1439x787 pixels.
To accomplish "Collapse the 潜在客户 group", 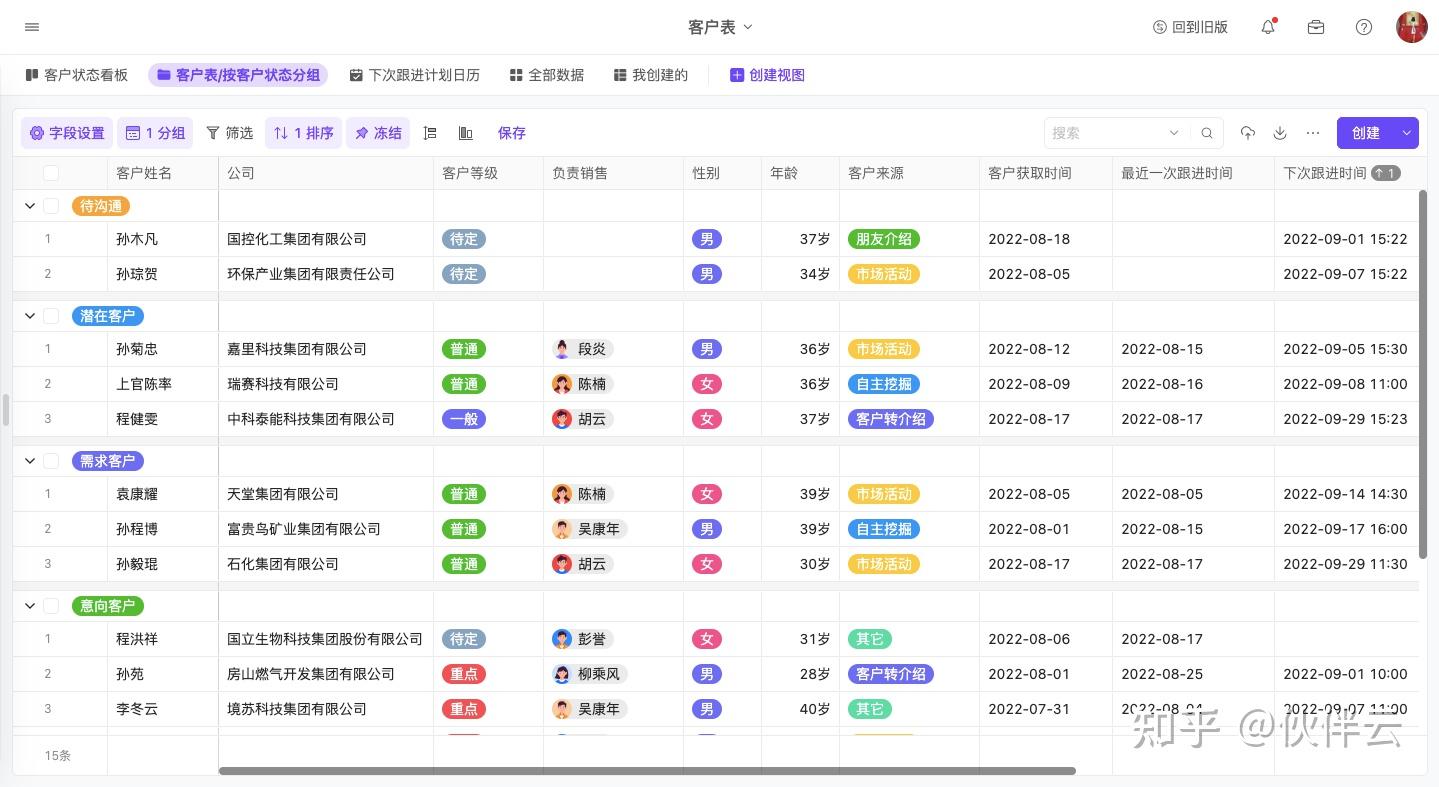I will click(30, 316).
